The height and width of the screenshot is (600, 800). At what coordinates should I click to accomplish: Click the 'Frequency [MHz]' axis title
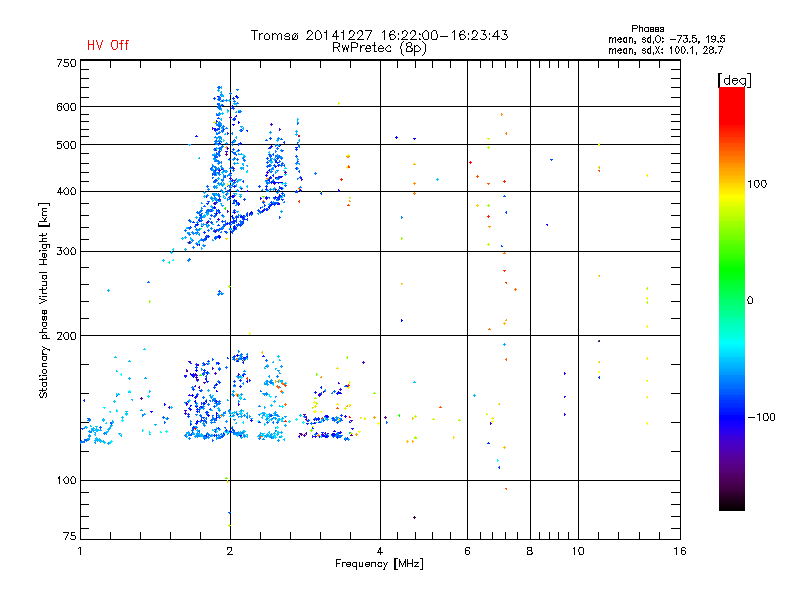(379, 564)
